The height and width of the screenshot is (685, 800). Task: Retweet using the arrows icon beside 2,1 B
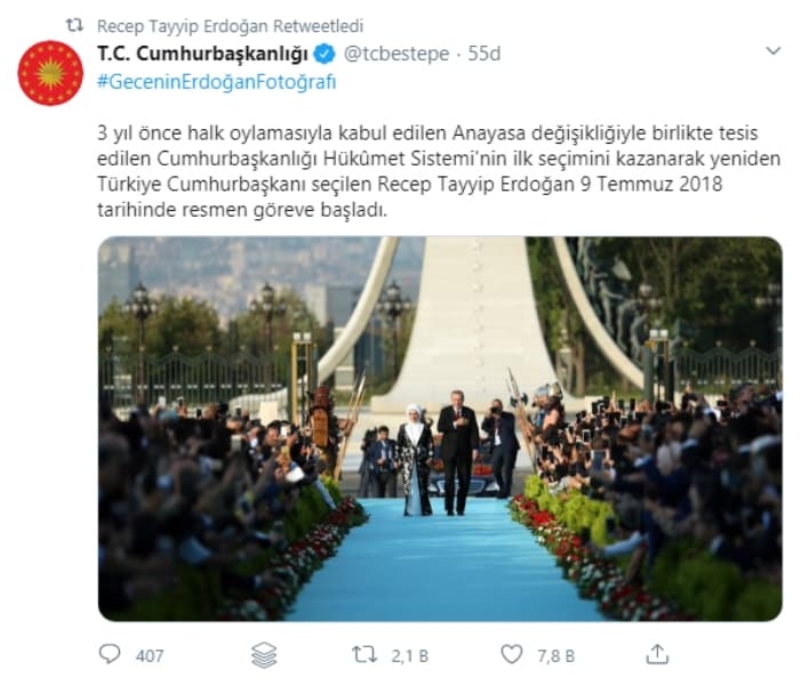[365, 655]
